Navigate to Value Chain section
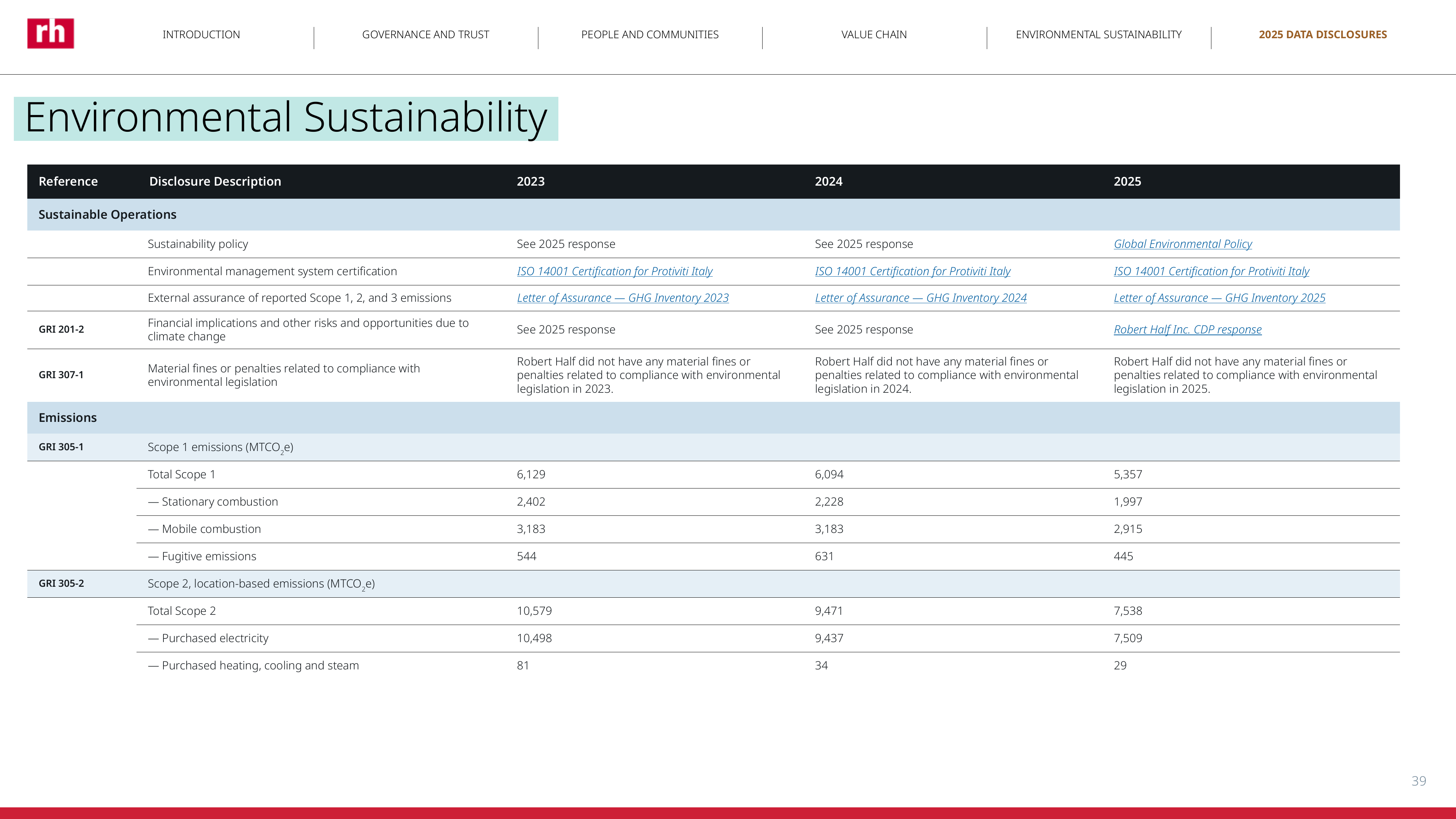Viewport: 1456px width, 819px height. point(874,35)
